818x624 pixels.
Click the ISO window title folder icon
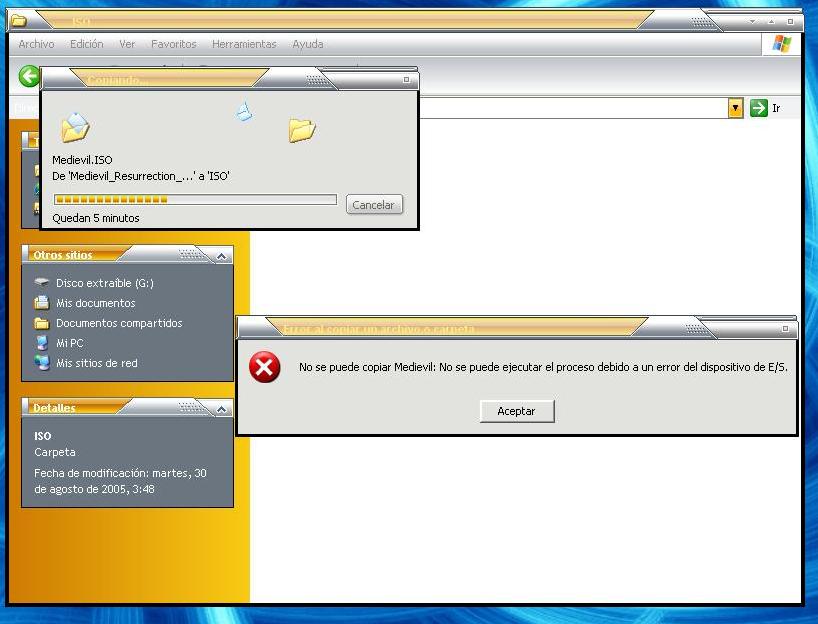point(19,20)
